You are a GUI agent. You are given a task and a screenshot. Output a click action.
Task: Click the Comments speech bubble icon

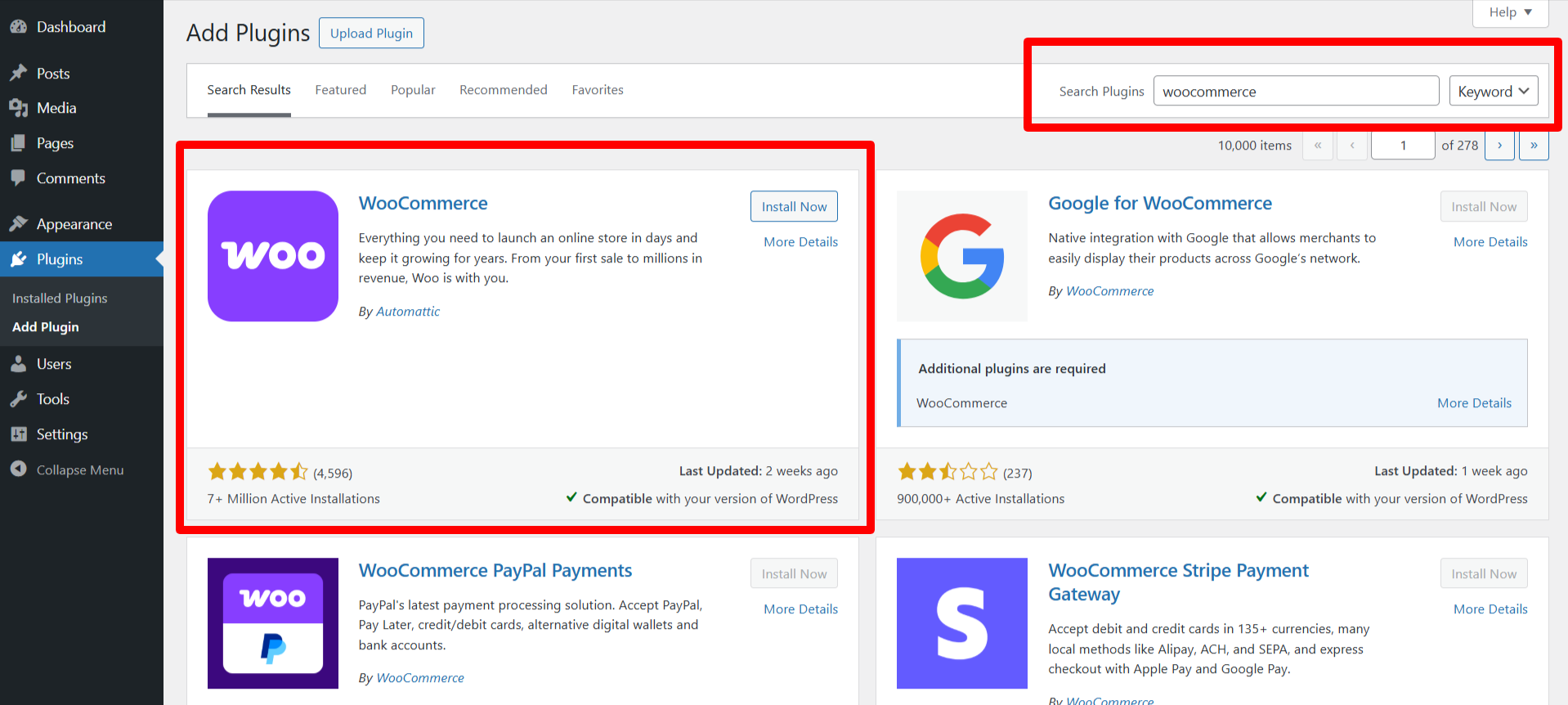pos(18,178)
